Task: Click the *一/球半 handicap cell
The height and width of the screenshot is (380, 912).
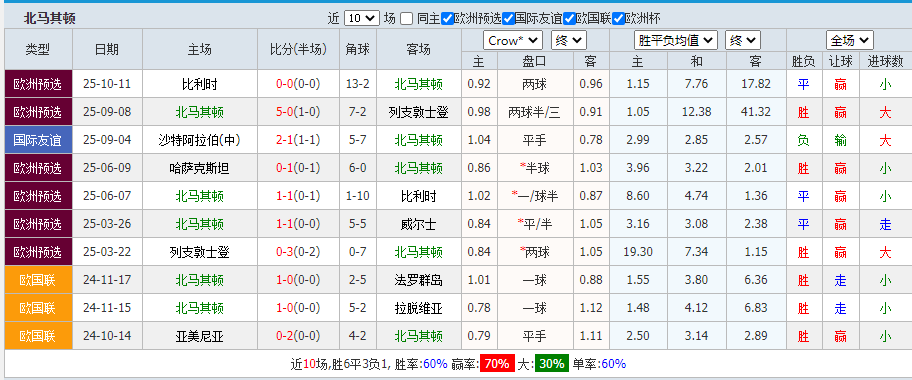Action: tap(535, 196)
